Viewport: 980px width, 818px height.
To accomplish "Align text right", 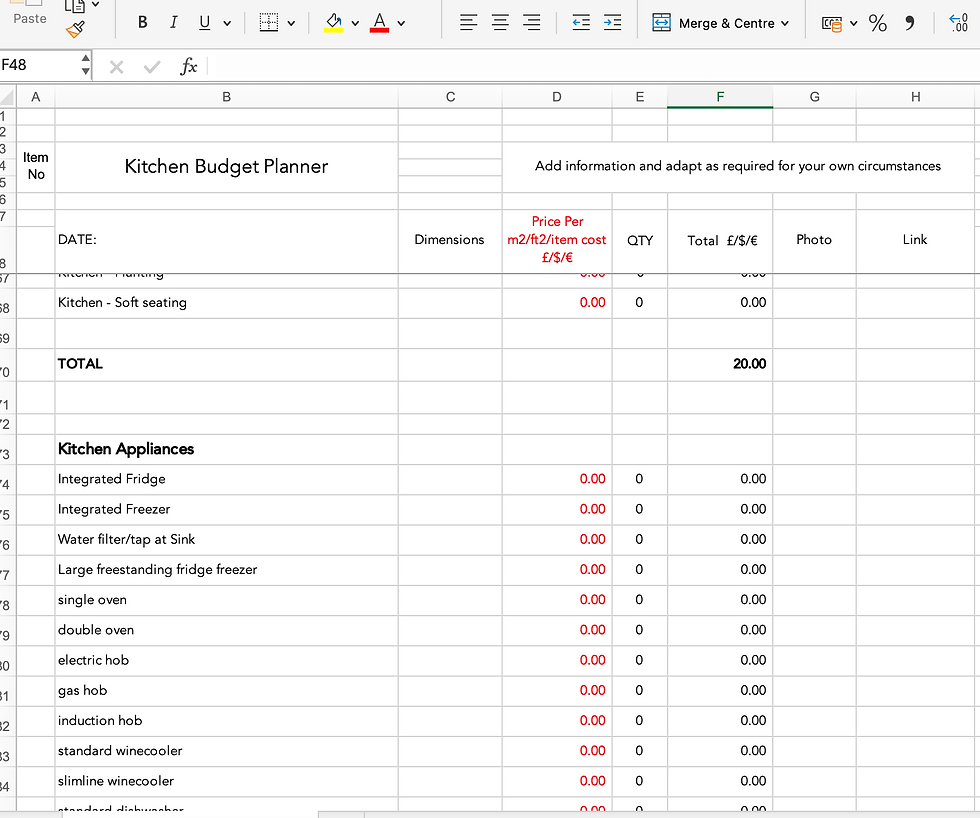I will pyautogui.click(x=532, y=23).
